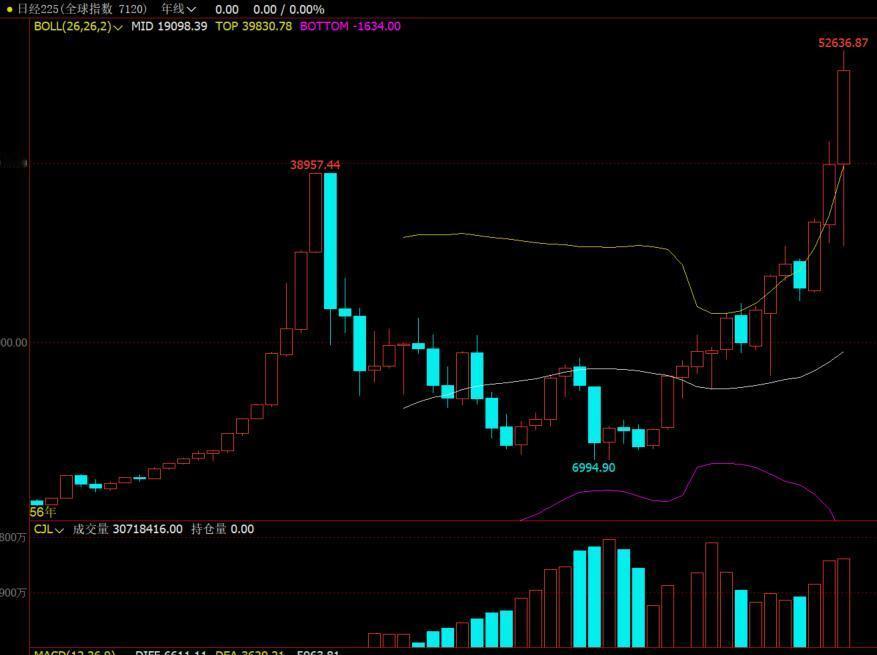Open the CJL indicator dropdown
This screenshot has width=877, height=655.
pos(49,529)
